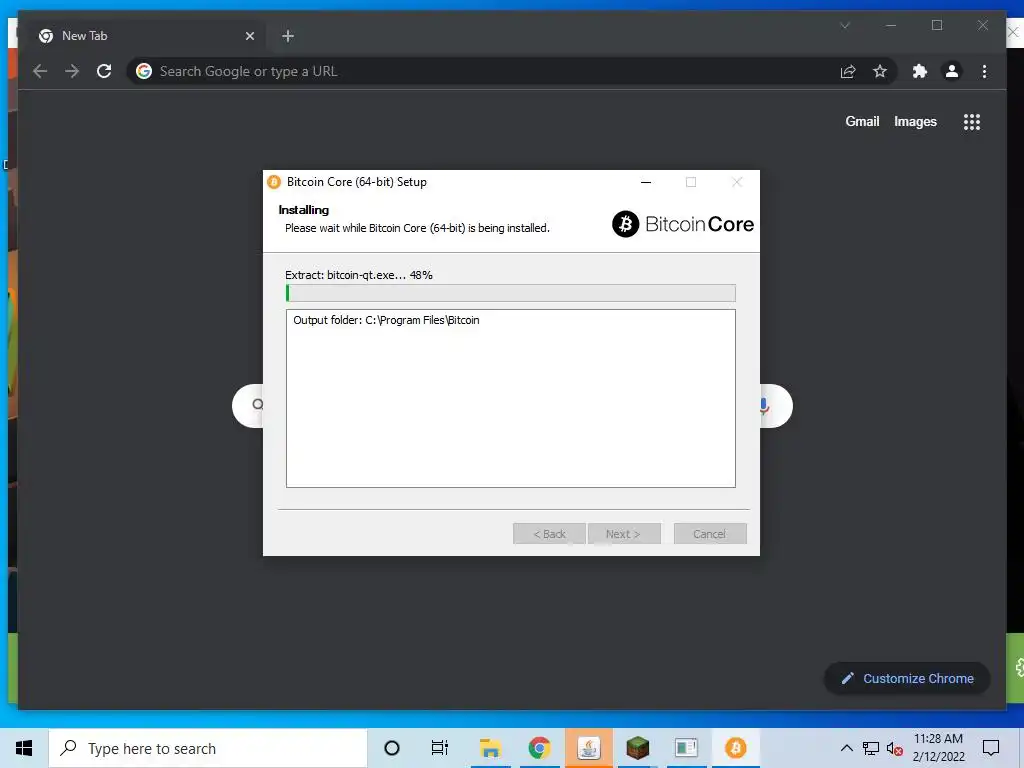Open Cortana circle icon
This screenshot has width=1024, height=768.
click(x=392, y=748)
